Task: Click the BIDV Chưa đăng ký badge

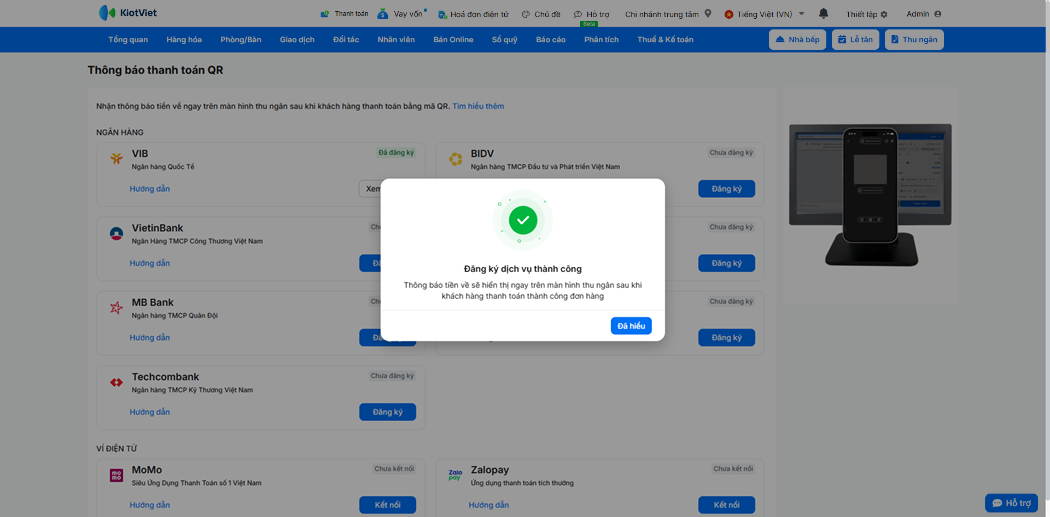Action: coord(731,153)
